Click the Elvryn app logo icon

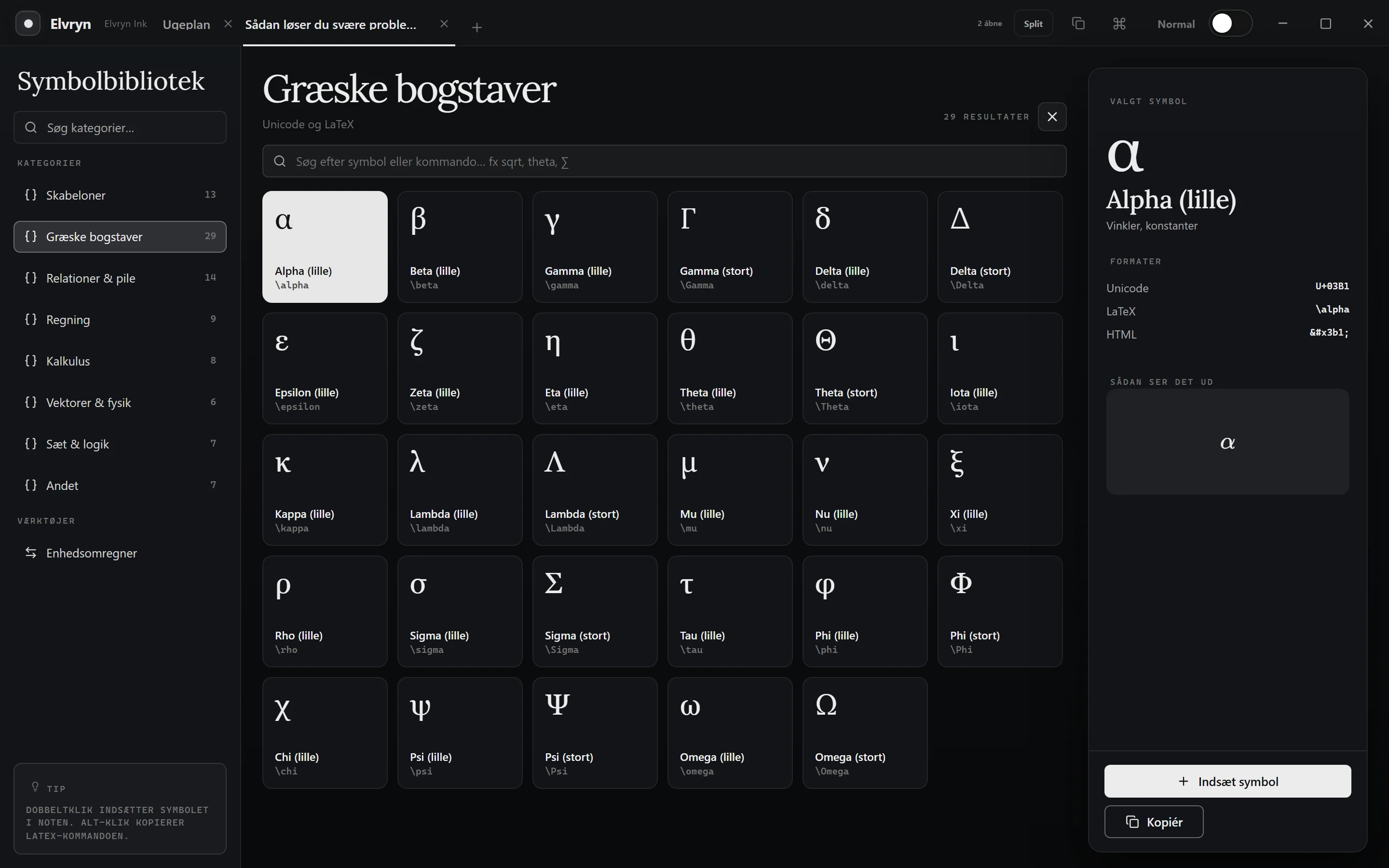(x=27, y=24)
